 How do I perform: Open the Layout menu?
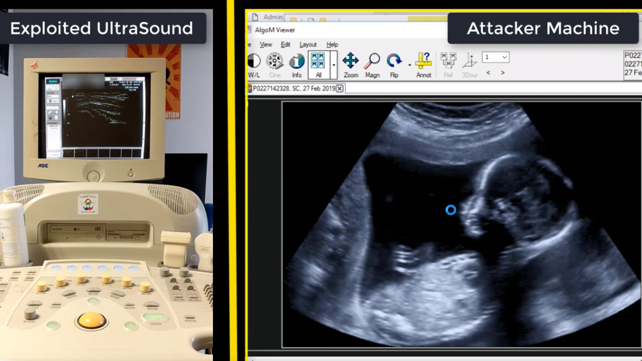click(308, 44)
